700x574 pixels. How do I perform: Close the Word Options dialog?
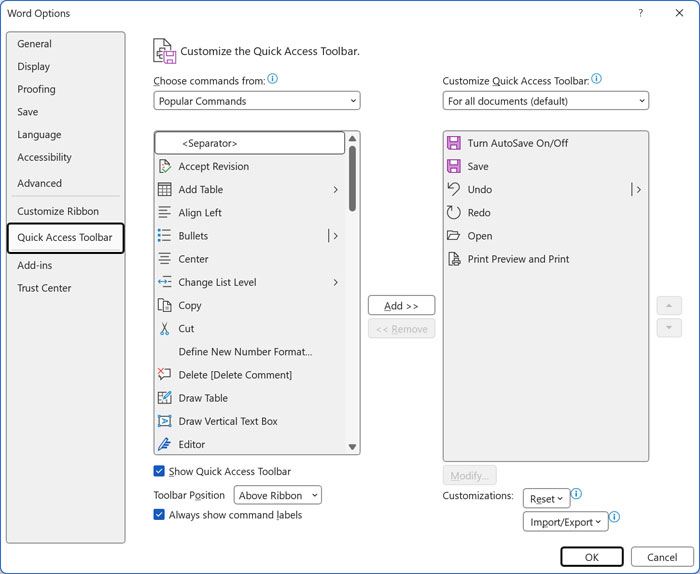pyautogui.click(x=679, y=13)
